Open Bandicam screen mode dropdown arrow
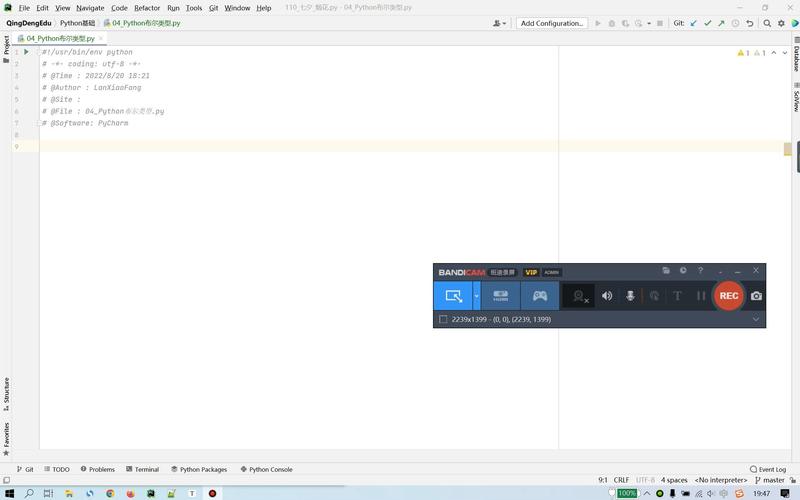Screen dimensions: 800x500 pyautogui.click(x=477, y=296)
